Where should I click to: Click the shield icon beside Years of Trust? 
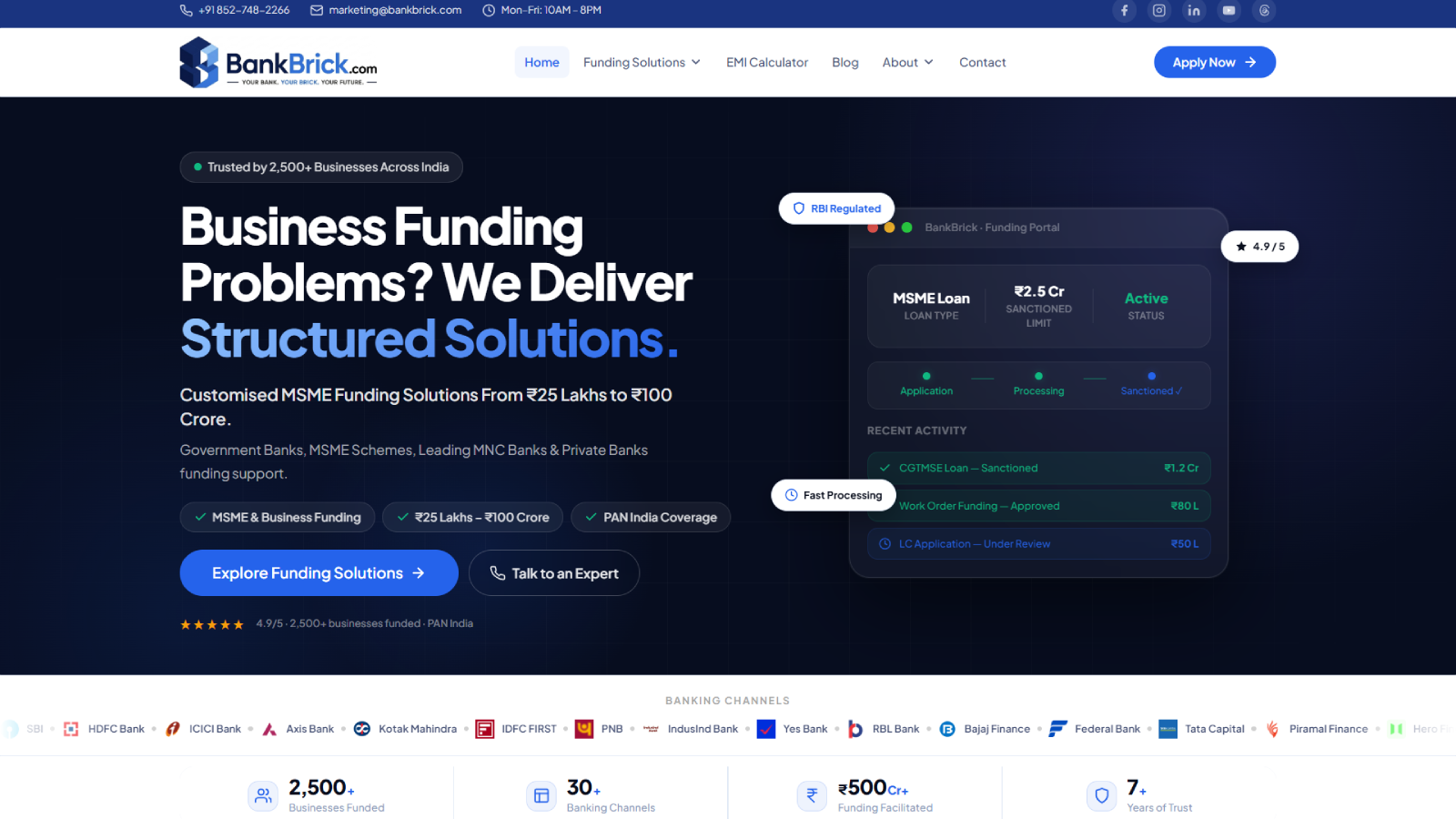point(1101,795)
